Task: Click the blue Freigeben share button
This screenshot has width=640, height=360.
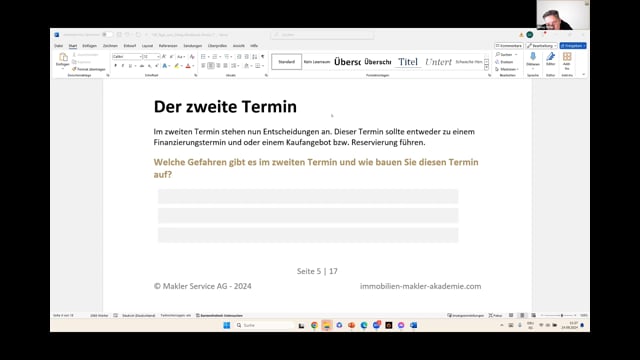Action: [x=573, y=46]
